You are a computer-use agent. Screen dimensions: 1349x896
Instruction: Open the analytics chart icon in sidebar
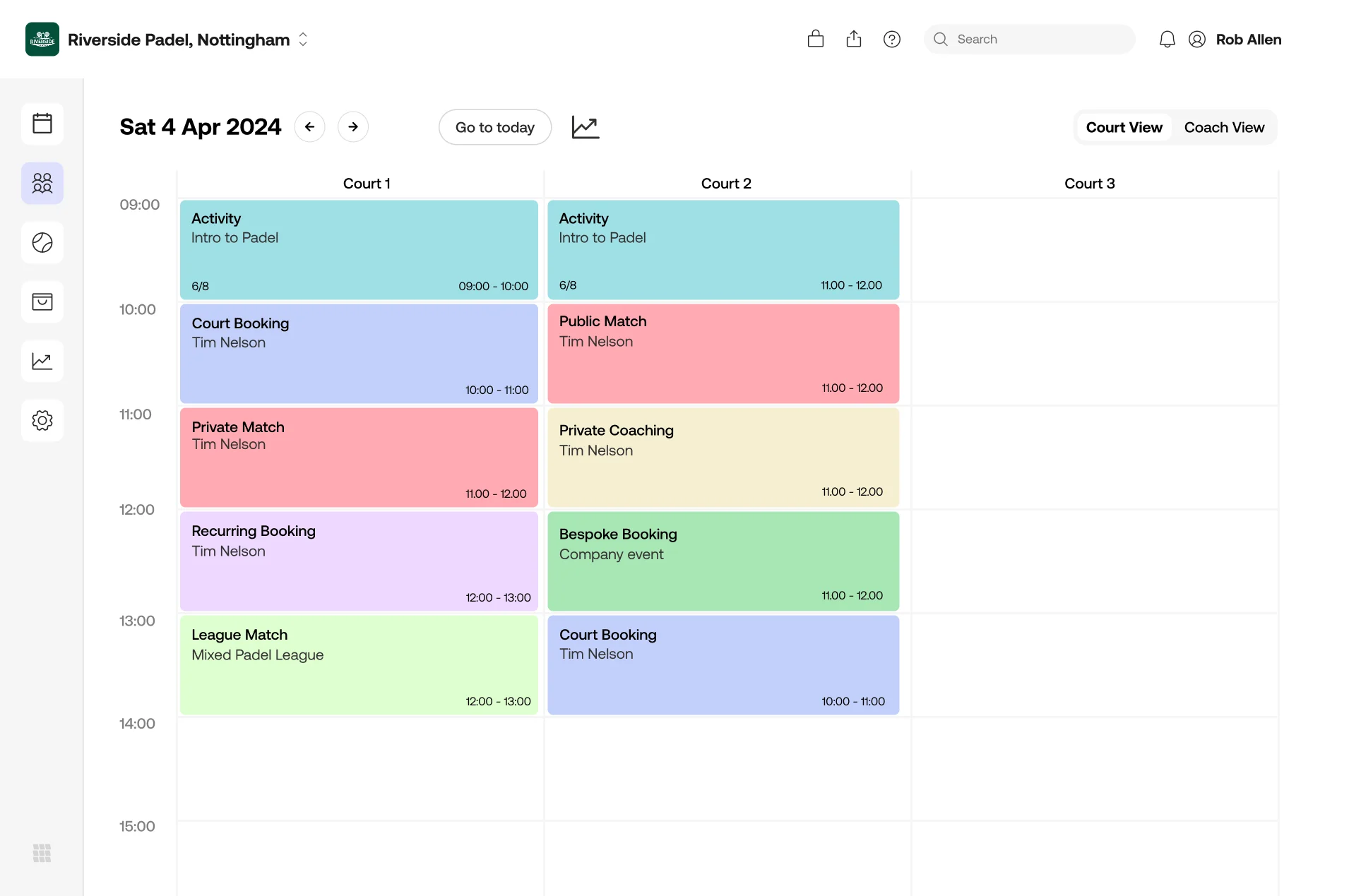(x=42, y=361)
